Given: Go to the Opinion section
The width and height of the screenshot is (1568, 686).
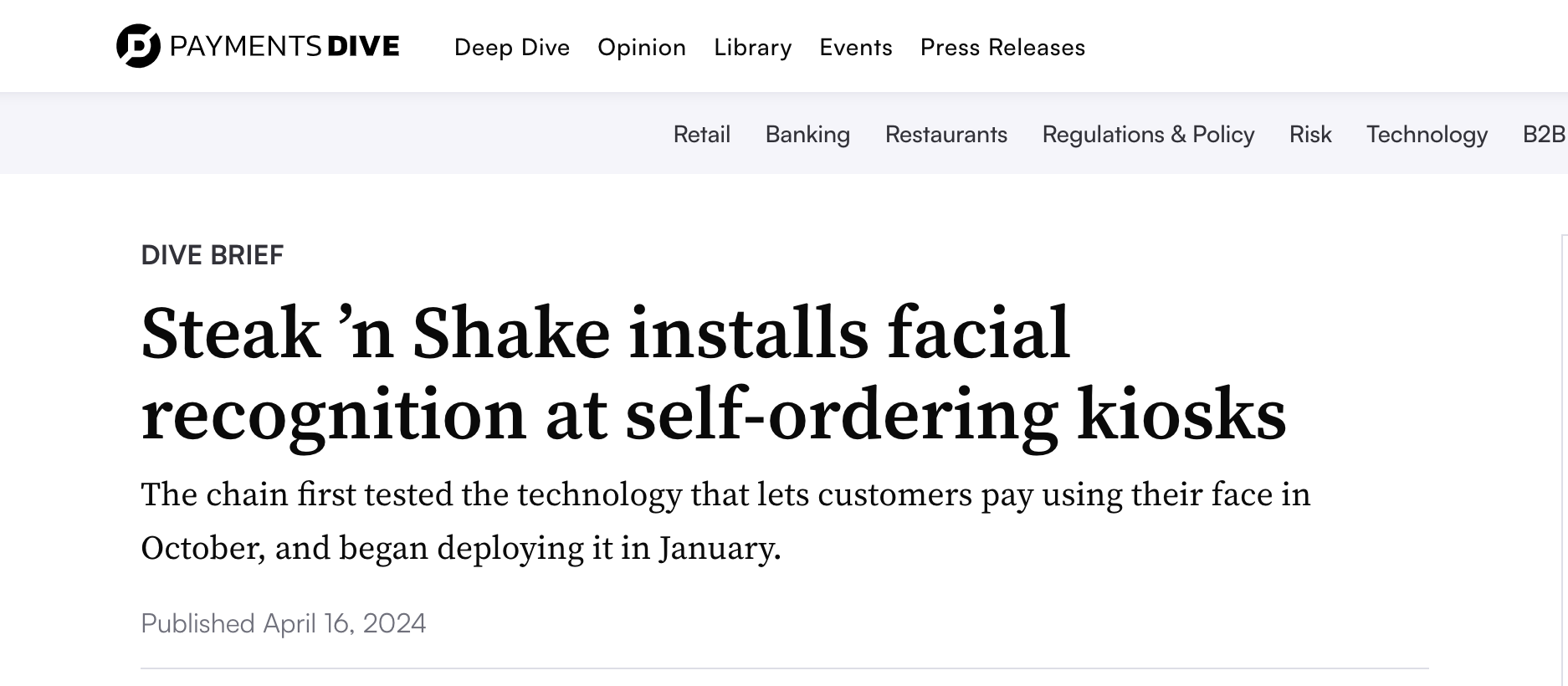Looking at the screenshot, I should 642,48.
